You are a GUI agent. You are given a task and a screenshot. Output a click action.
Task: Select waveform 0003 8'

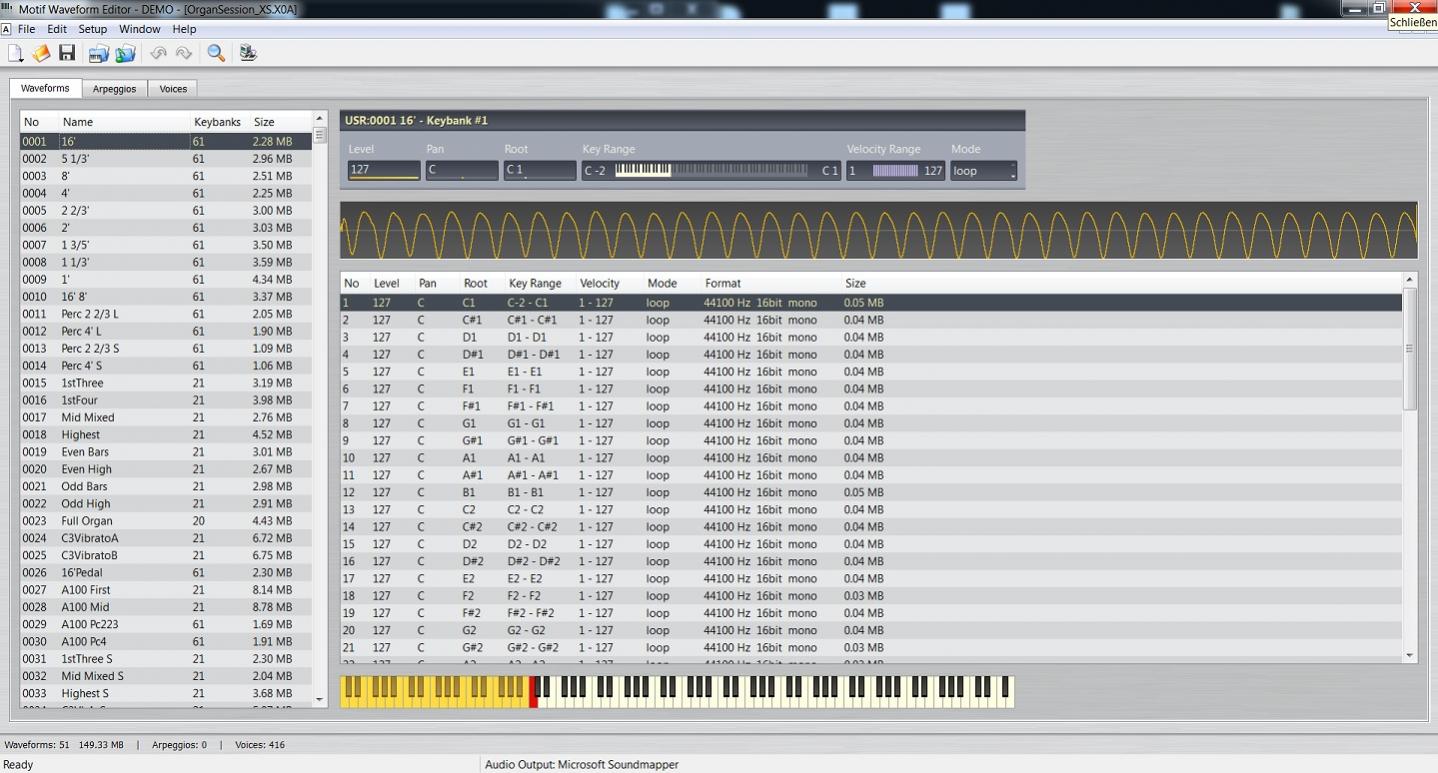coord(166,176)
